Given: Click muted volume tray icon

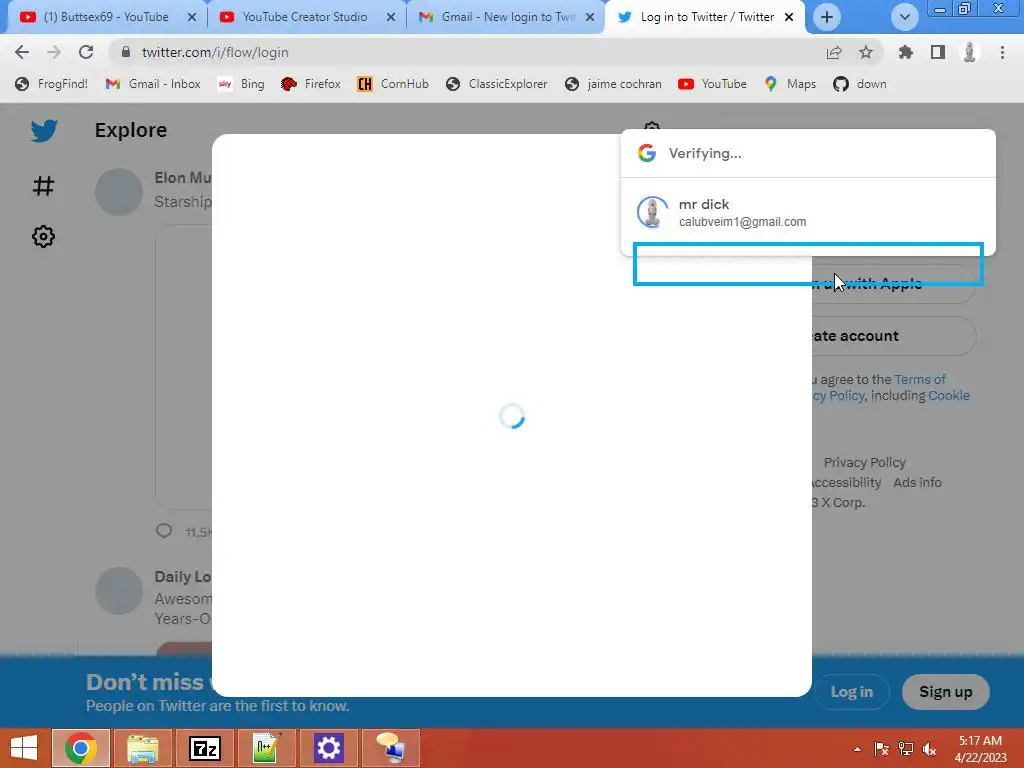Looking at the screenshot, I should coord(929,749).
